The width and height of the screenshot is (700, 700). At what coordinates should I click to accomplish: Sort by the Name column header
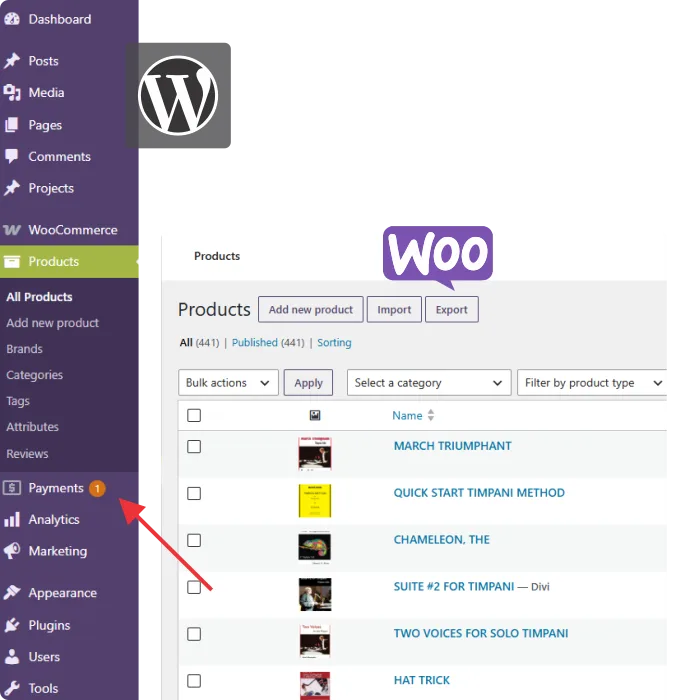tap(407, 415)
